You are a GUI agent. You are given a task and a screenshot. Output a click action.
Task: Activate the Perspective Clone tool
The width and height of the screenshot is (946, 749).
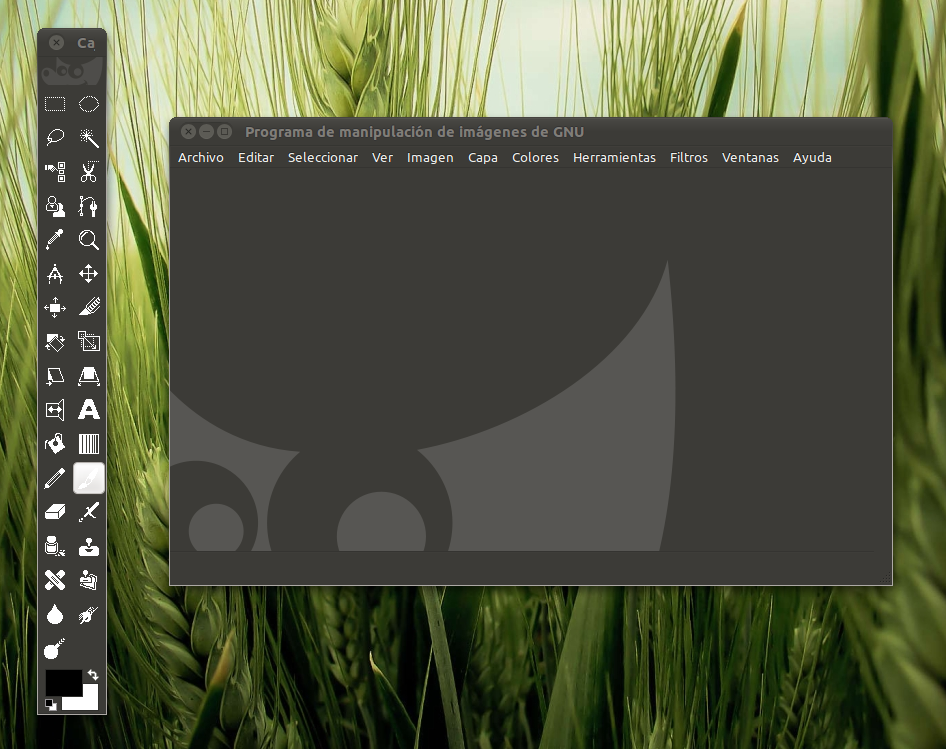pos(89,581)
